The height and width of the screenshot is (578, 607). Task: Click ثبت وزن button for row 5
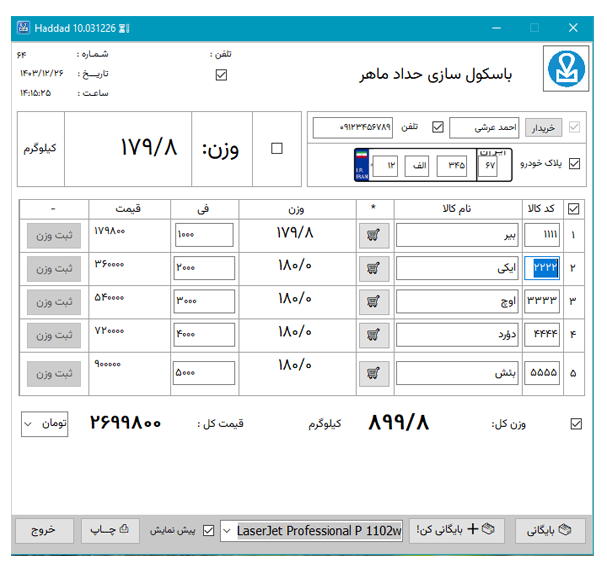pyautogui.click(x=54, y=374)
